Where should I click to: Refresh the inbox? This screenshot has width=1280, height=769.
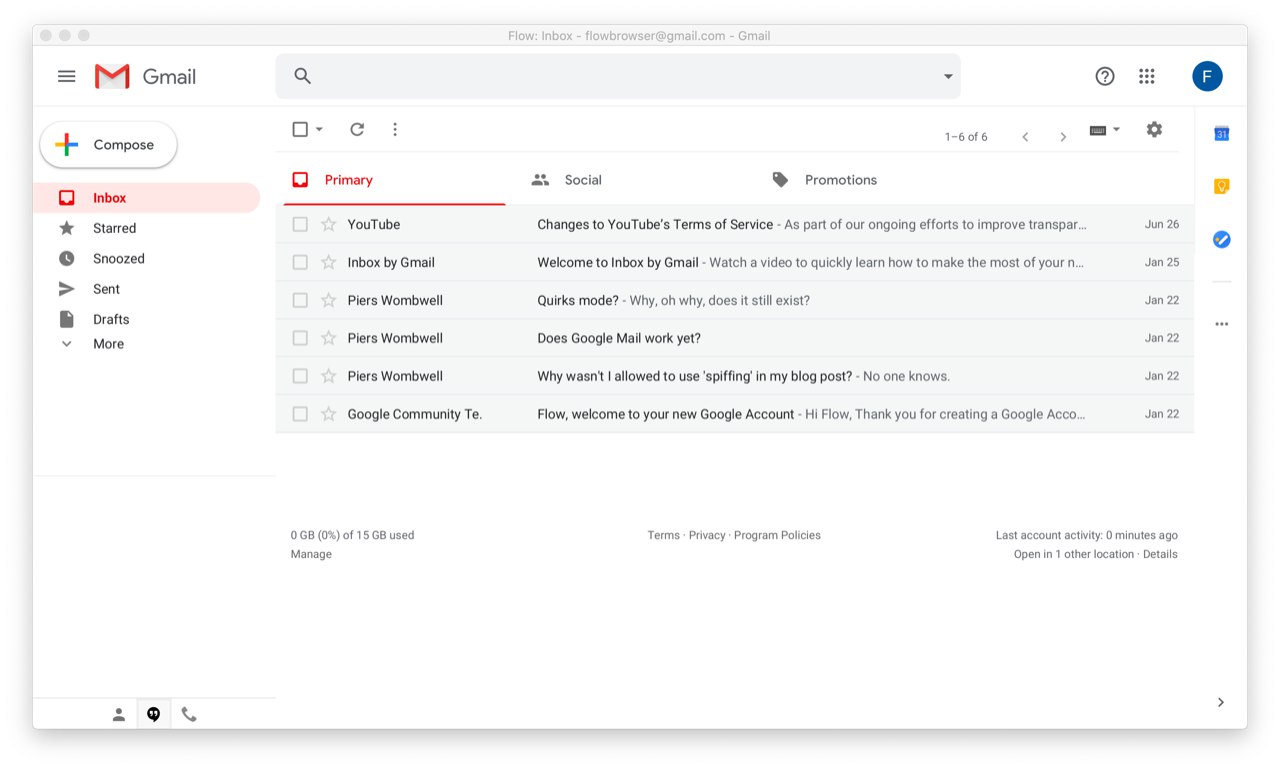[x=357, y=129]
